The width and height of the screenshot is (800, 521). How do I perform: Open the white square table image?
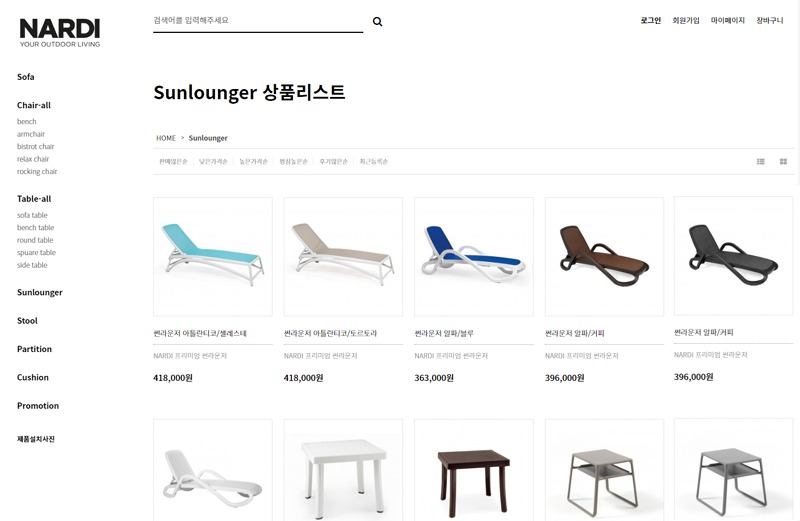tap(343, 470)
